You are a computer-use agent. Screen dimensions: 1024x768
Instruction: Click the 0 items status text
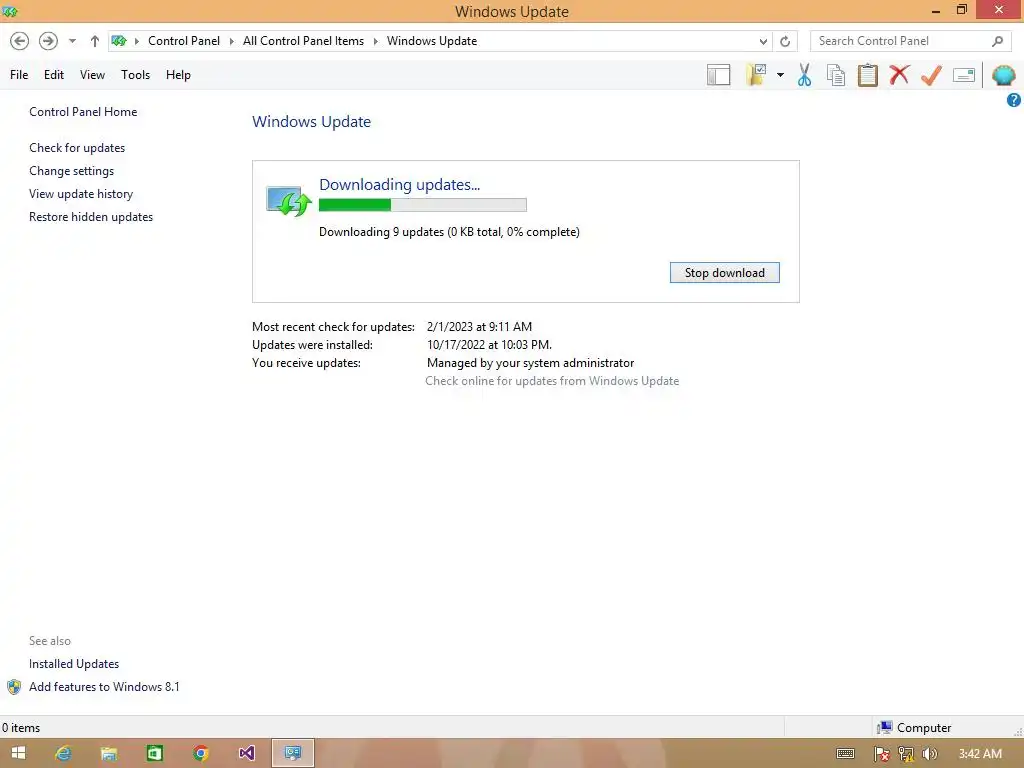tap(21, 728)
